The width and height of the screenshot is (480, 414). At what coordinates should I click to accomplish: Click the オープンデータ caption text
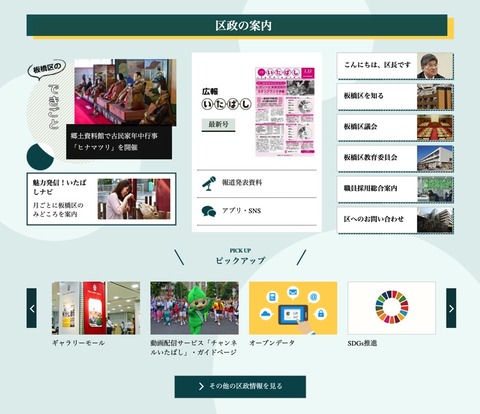[x=272, y=343]
